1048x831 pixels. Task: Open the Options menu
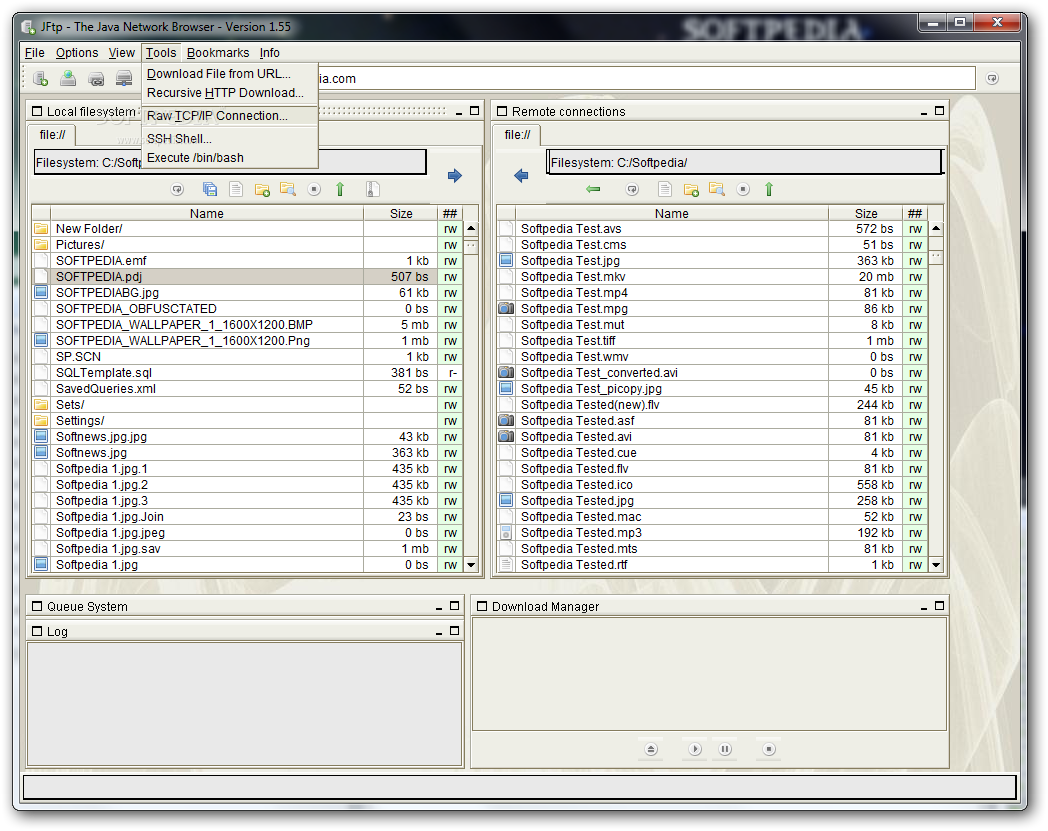(77, 53)
